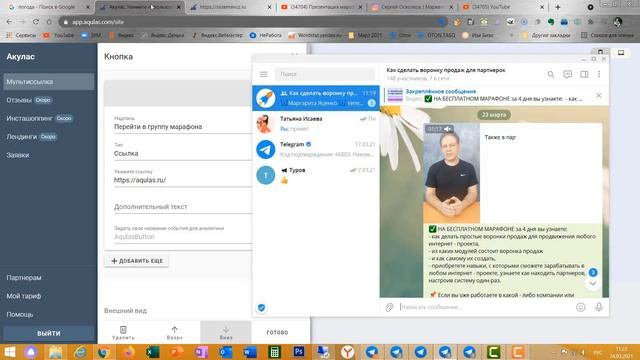Screen dimensions: 640x360
Task: Click the Вверх up-arrow button
Action: [x=175, y=332]
